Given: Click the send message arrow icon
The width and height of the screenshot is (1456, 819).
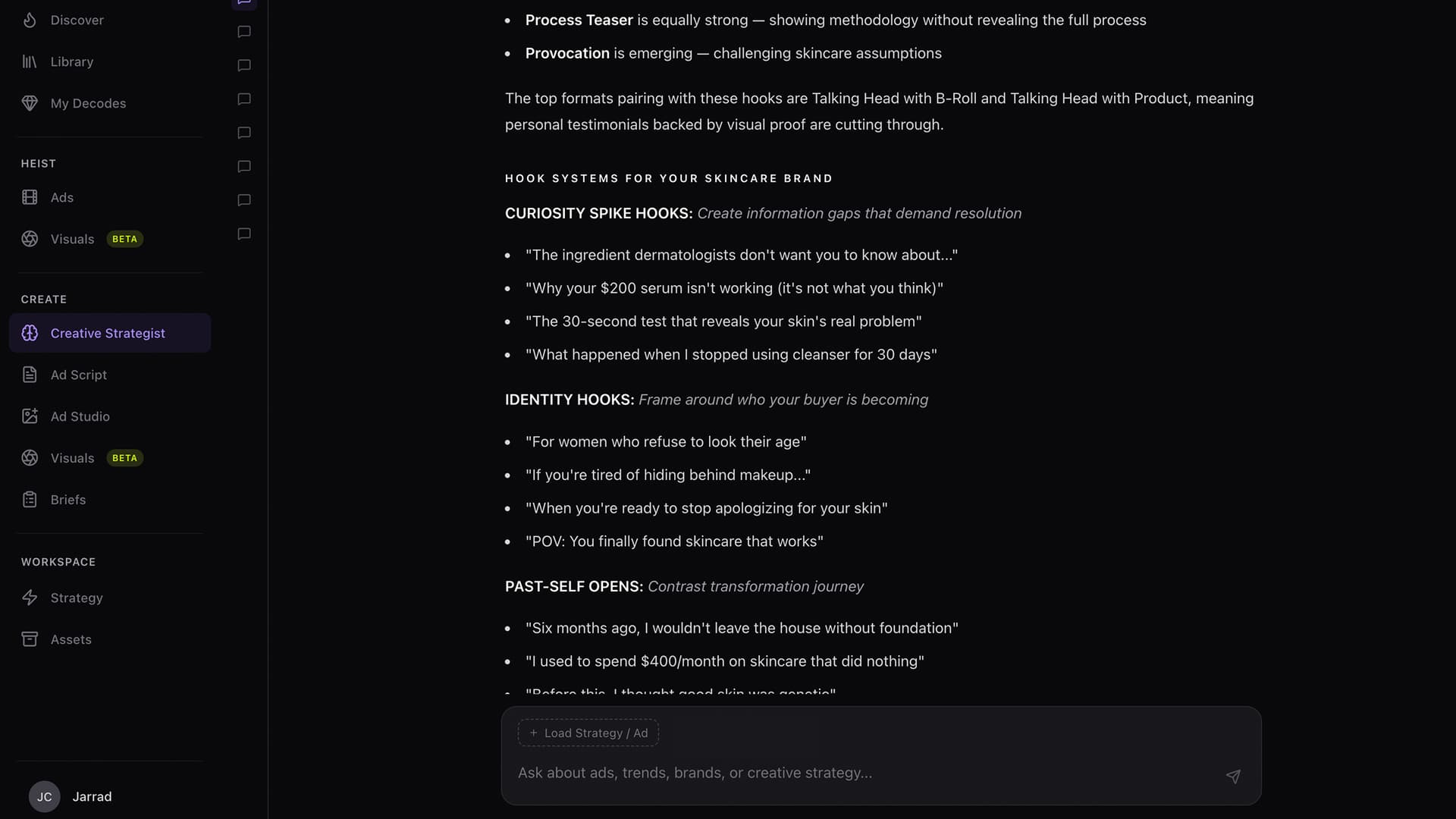Looking at the screenshot, I should point(1233,777).
